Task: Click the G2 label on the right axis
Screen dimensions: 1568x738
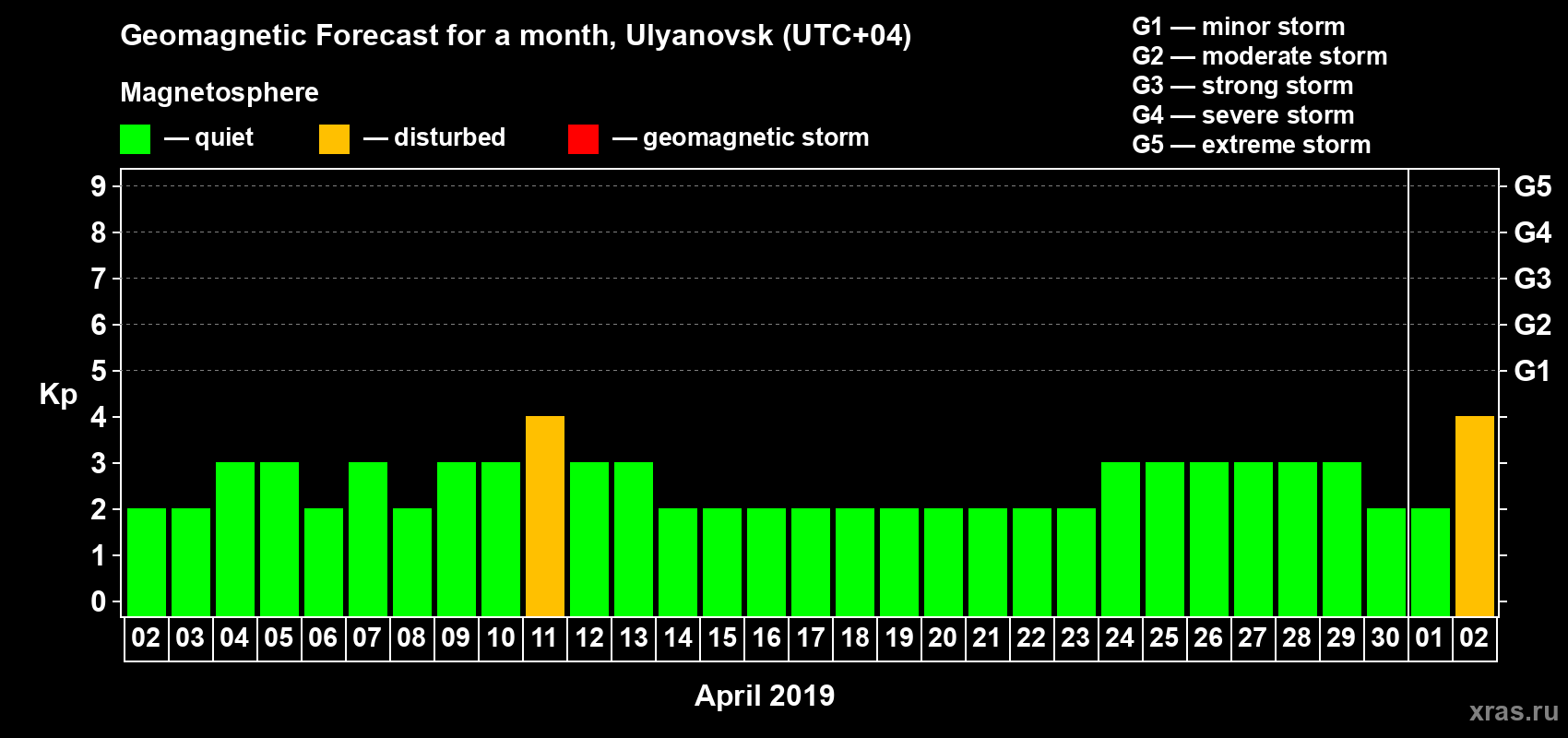Action: (x=1533, y=325)
